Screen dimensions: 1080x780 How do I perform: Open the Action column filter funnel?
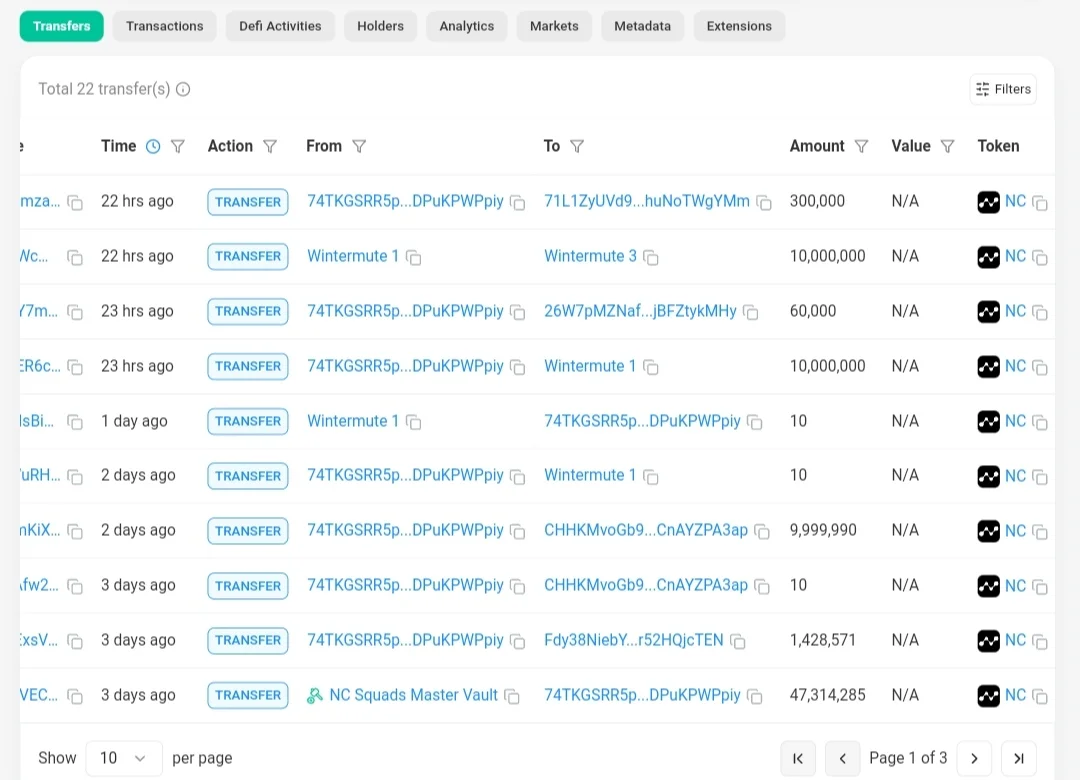click(x=270, y=146)
